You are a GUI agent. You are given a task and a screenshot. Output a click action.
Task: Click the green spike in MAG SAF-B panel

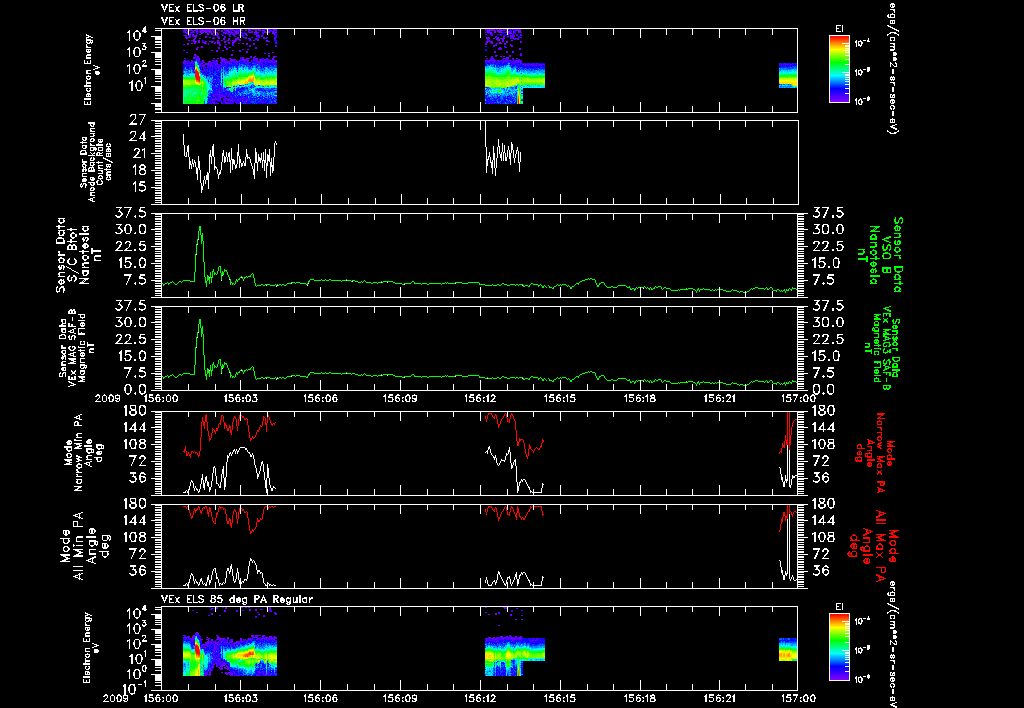[x=200, y=347]
